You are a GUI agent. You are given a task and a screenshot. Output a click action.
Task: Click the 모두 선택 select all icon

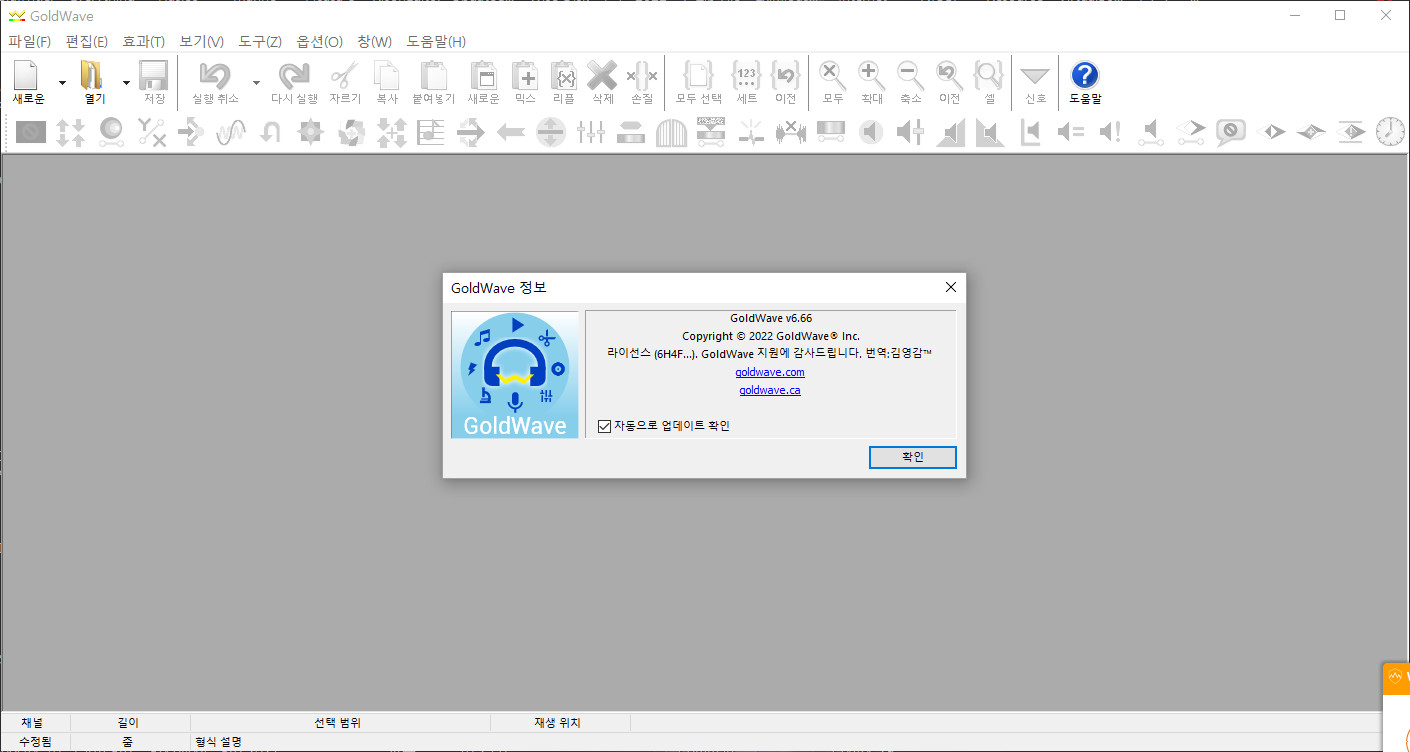698,75
